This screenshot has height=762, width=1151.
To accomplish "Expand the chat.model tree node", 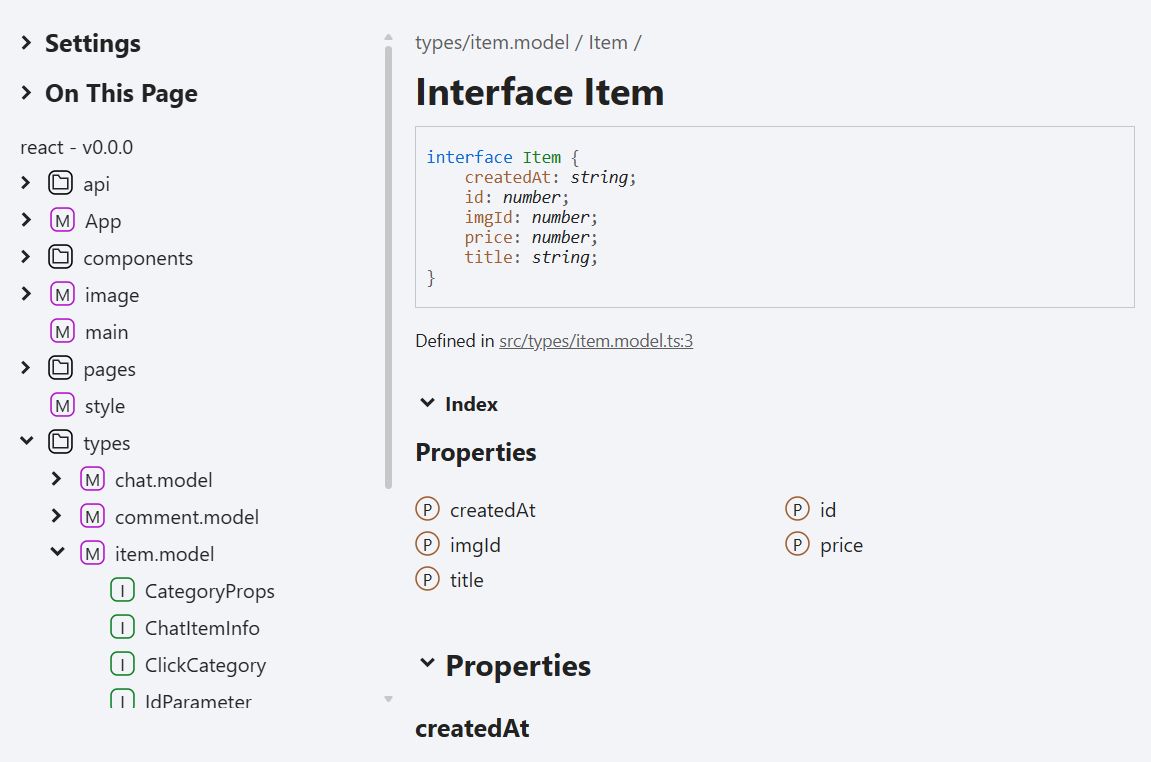I will [57, 479].
